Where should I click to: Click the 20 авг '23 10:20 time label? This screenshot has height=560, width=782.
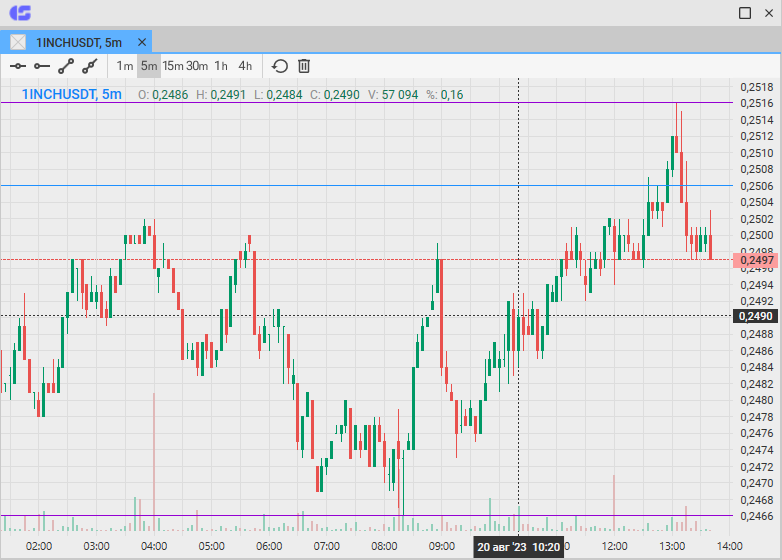pyautogui.click(x=517, y=547)
